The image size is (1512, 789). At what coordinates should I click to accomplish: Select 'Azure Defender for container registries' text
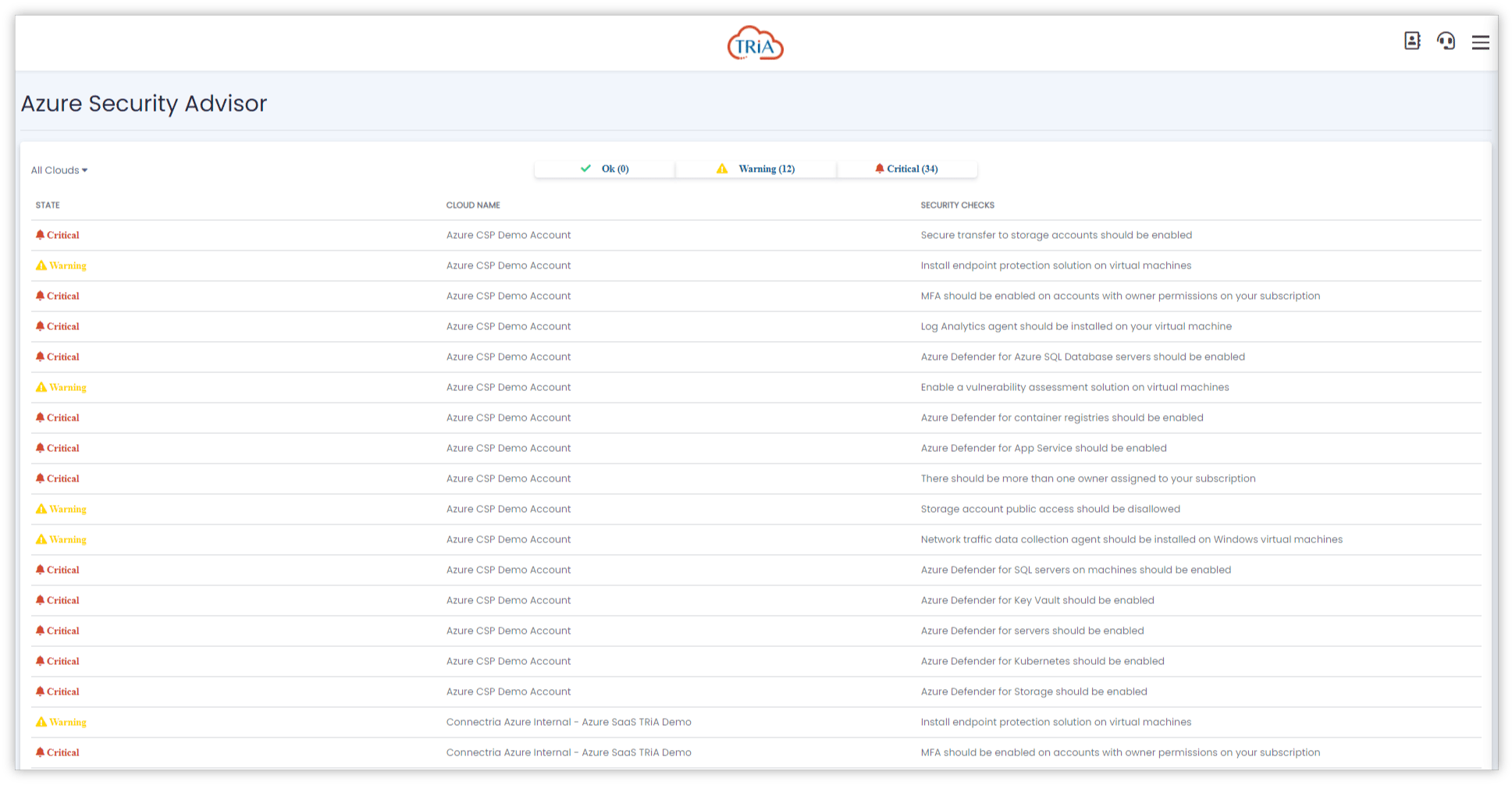pos(1062,418)
